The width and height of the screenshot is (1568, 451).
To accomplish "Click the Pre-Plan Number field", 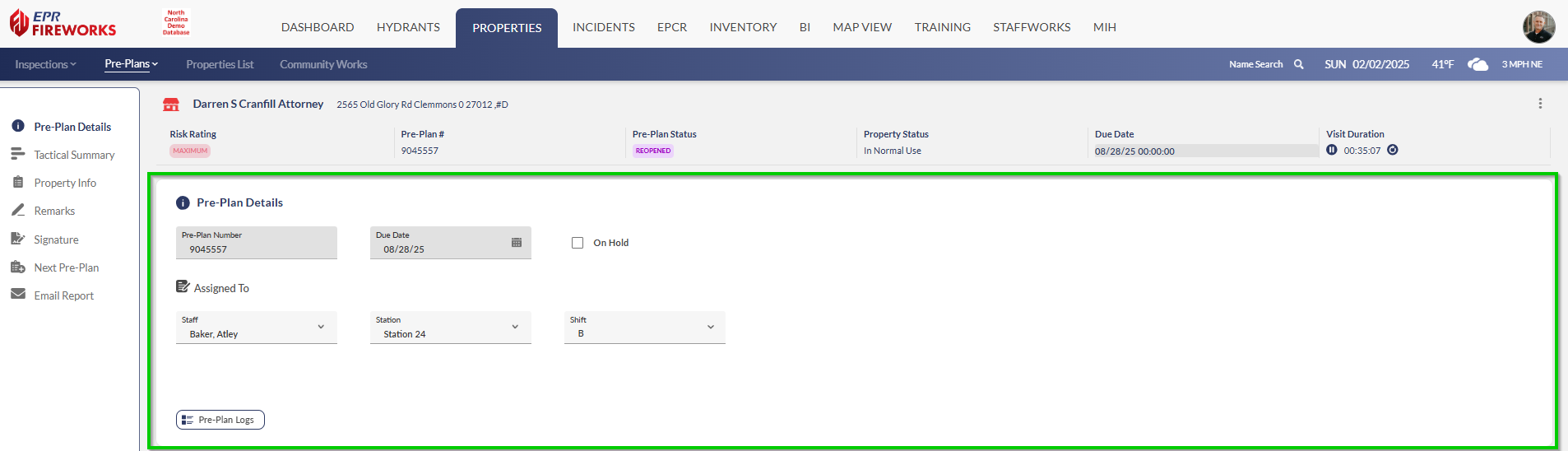I will 256,244.
